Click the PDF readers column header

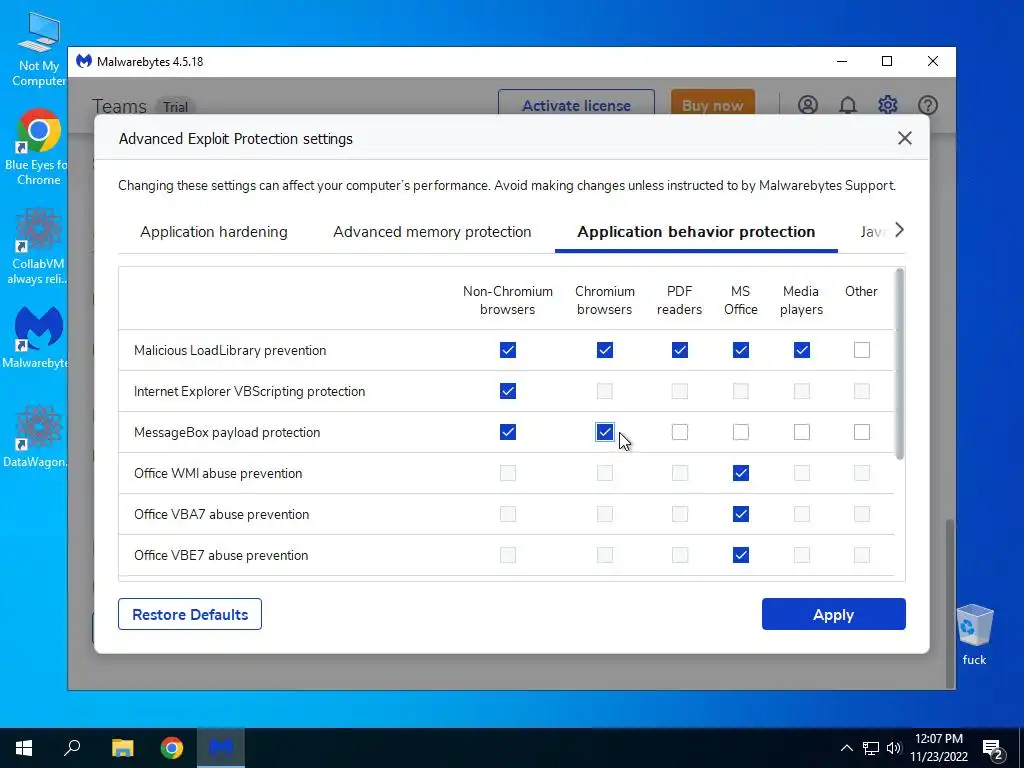pyautogui.click(x=679, y=300)
